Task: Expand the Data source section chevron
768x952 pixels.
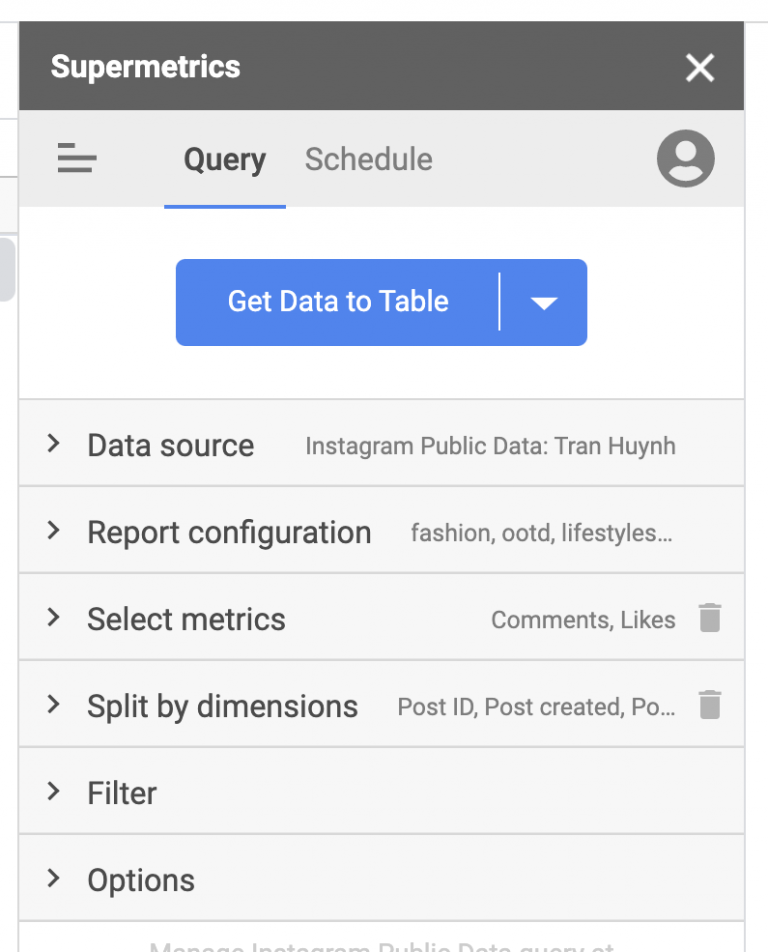Action: pos(54,445)
